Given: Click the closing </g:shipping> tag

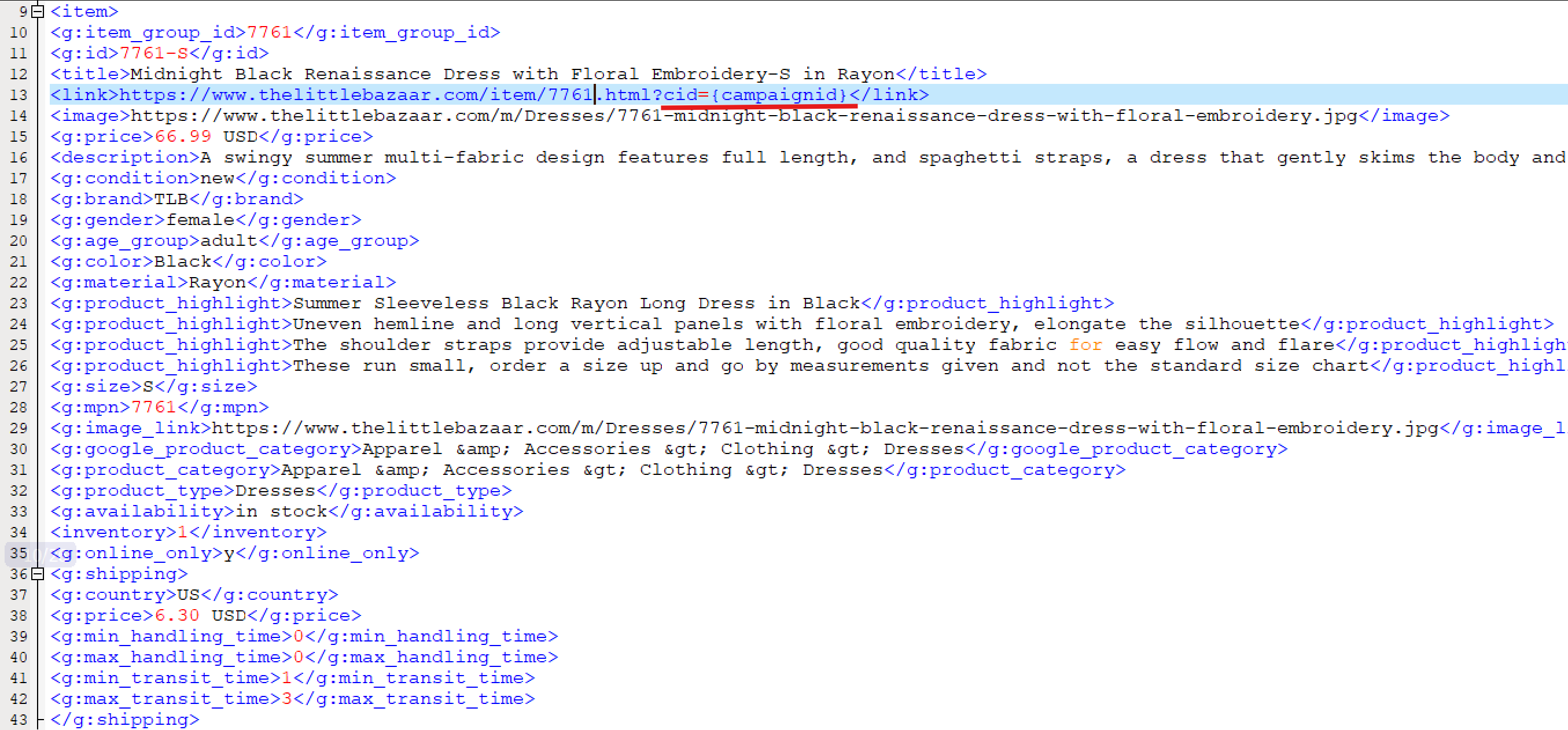Looking at the screenshot, I should (124, 720).
